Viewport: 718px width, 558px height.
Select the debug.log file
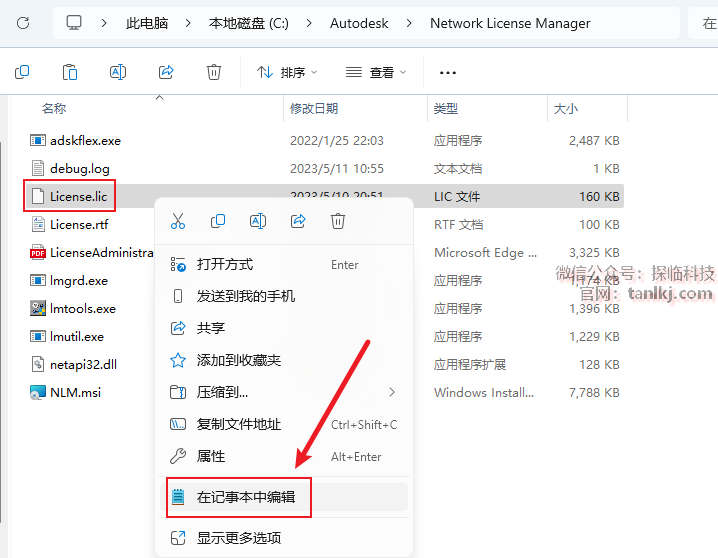(80, 168)
